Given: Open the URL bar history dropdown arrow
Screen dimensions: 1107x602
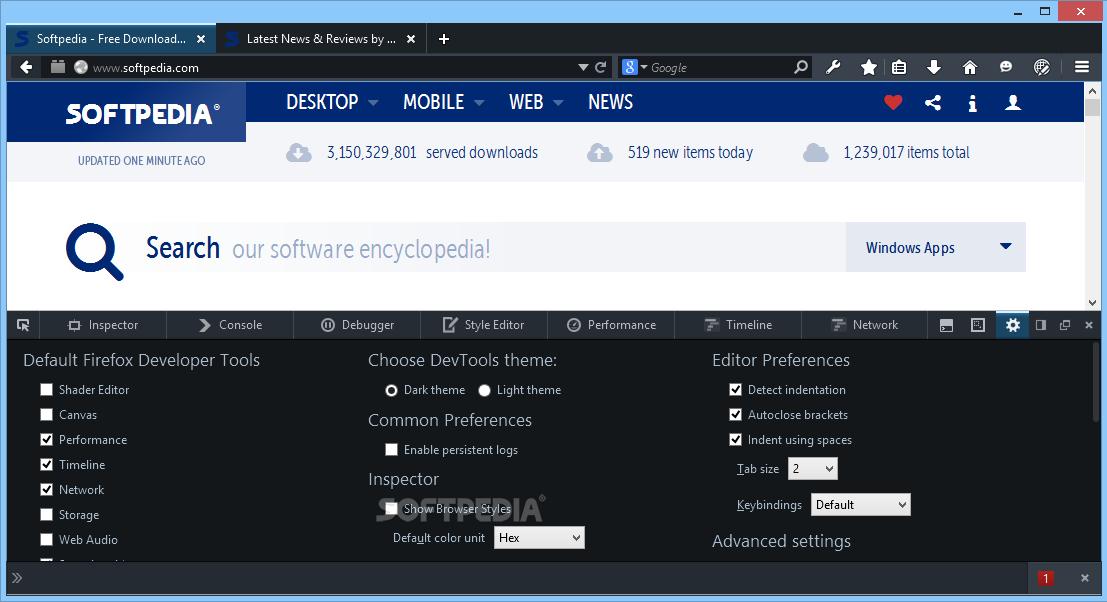Looking at the screenshot, I should tap(583, 68).
